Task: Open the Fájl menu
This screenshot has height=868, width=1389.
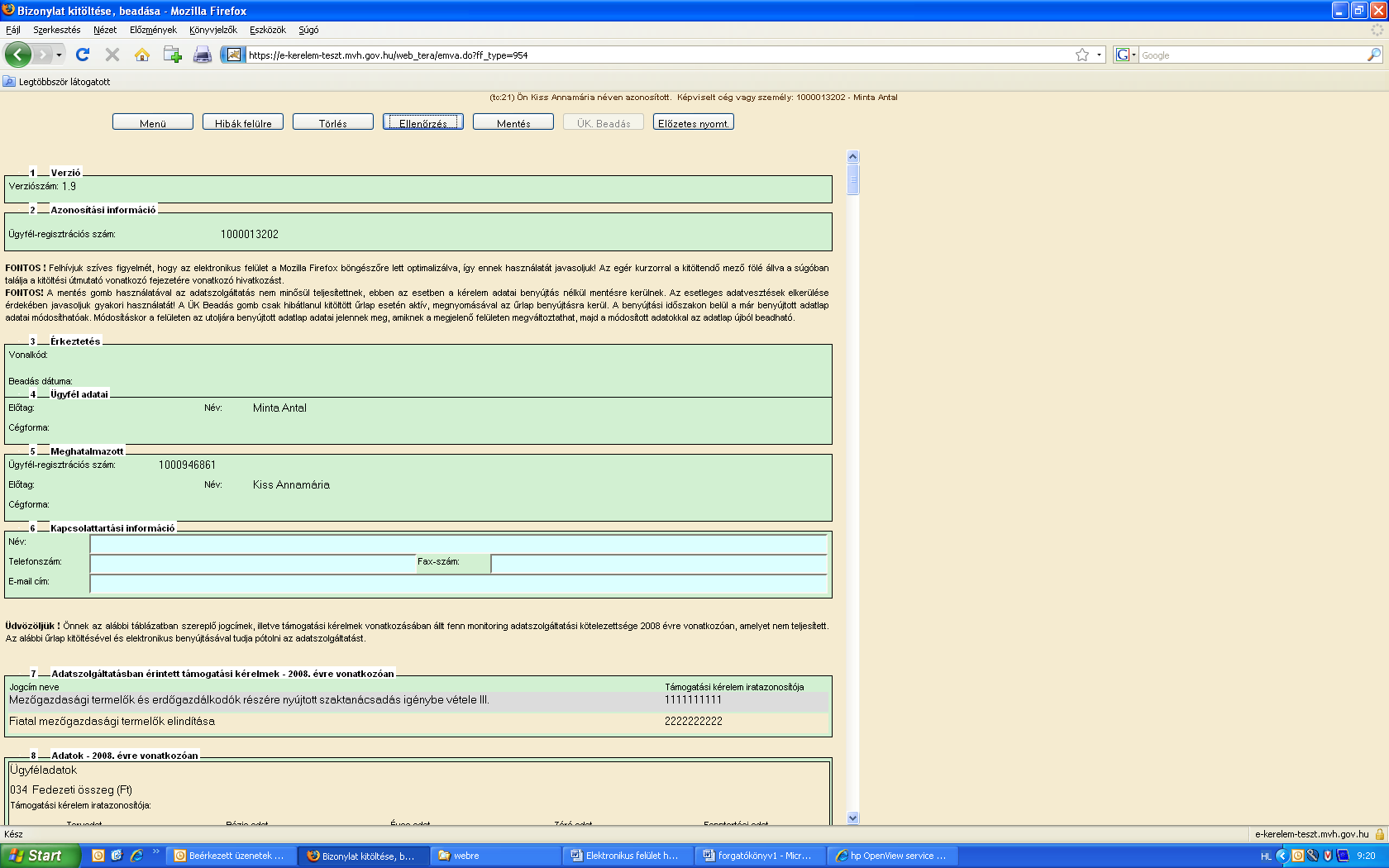Action: (13, 30)
